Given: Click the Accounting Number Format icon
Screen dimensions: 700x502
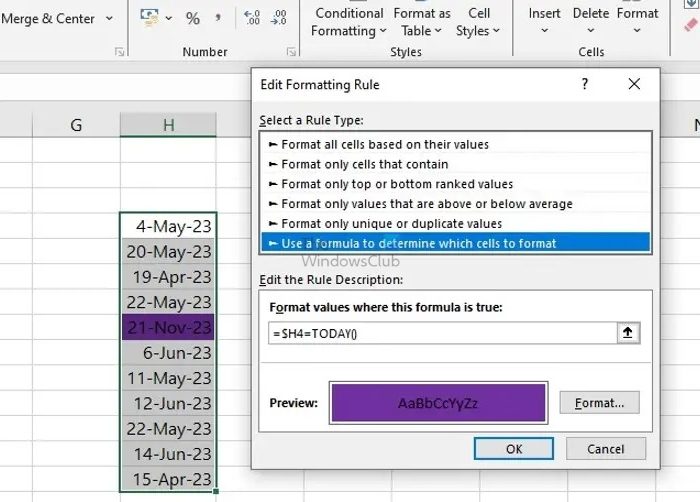Looking at the screenshot, I should pos(149,18).
